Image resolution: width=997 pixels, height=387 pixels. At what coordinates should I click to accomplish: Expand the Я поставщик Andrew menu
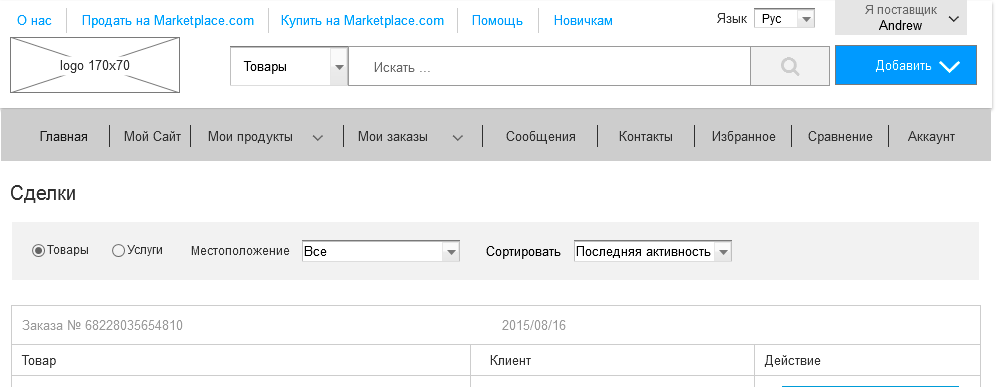point(900,18)
